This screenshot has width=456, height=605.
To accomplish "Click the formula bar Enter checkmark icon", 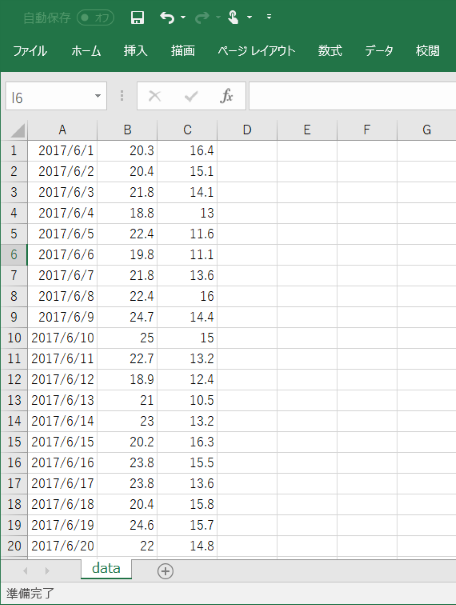I will (191, 96).
